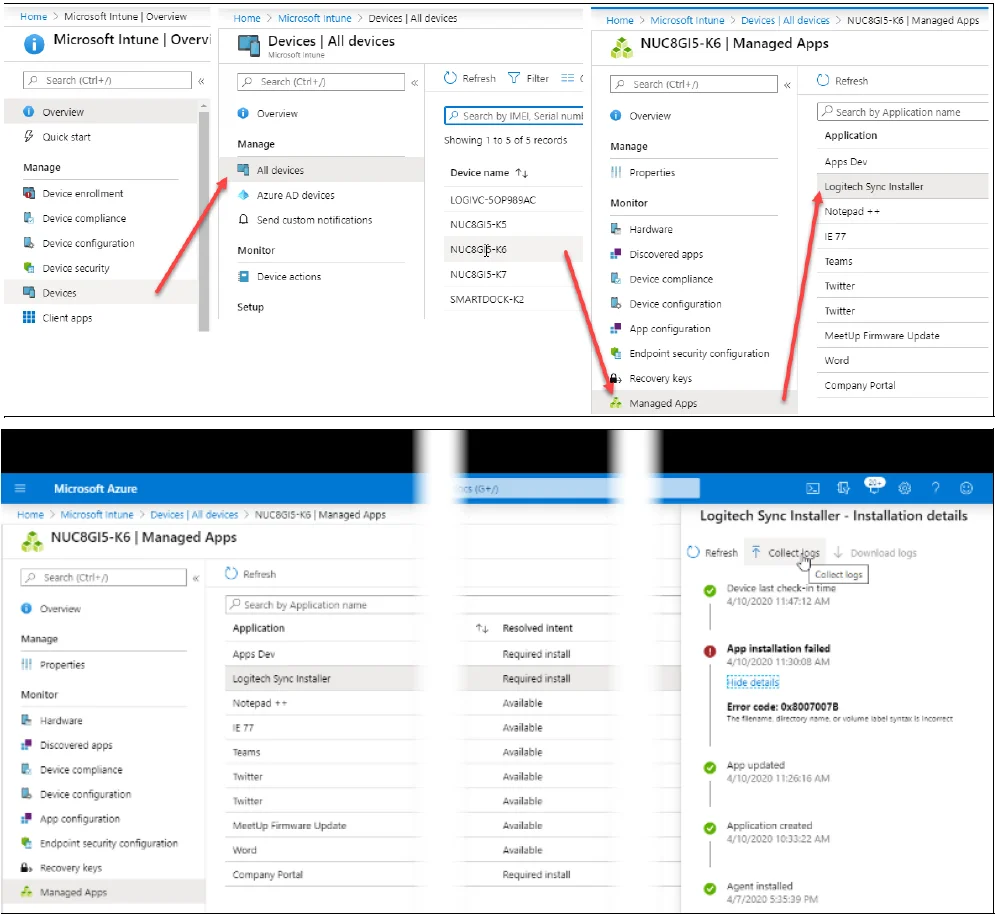Open directory filter icon in Azure header
This screenshot has width=995, height=914.
(843, 488)
